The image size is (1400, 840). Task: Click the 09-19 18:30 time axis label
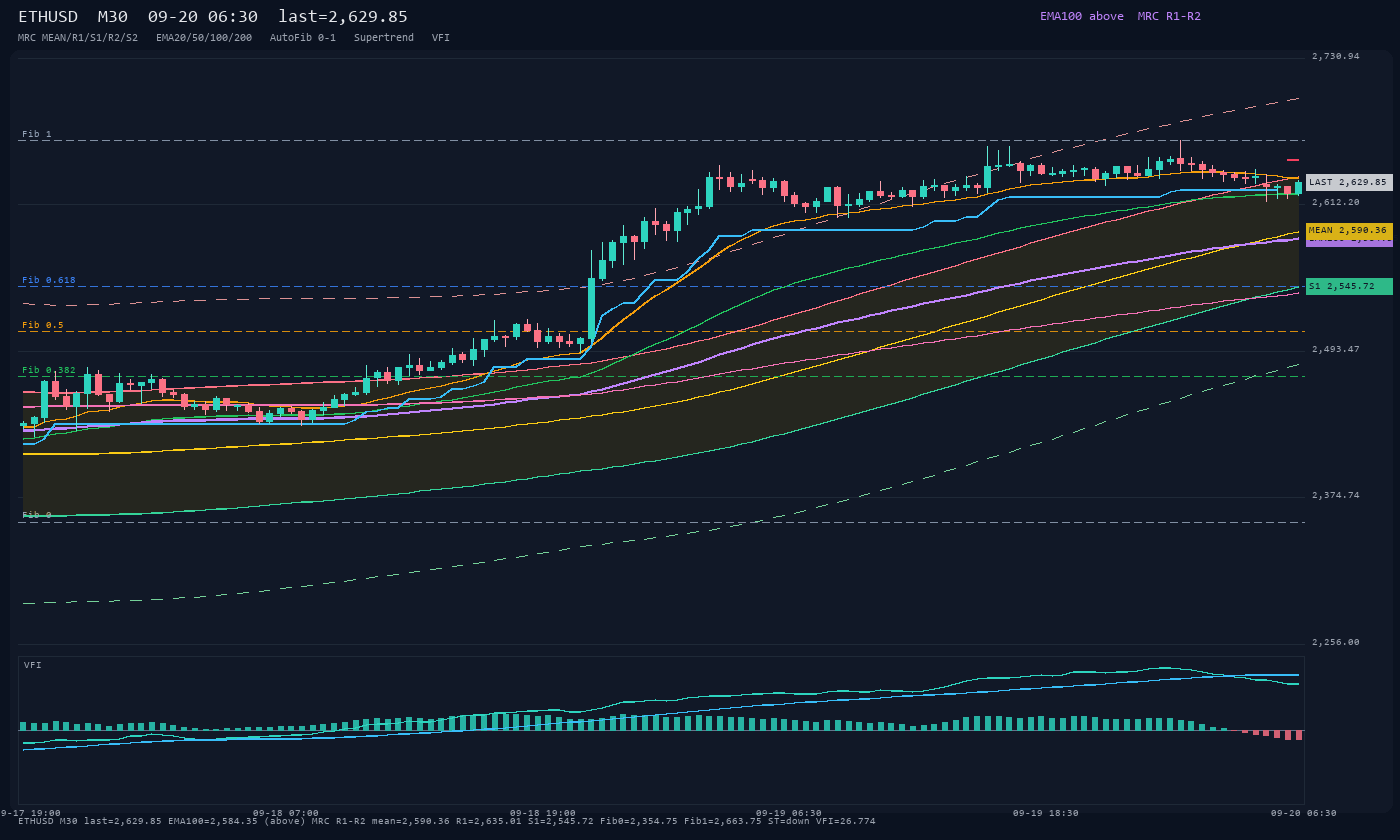click(1046, 813)
